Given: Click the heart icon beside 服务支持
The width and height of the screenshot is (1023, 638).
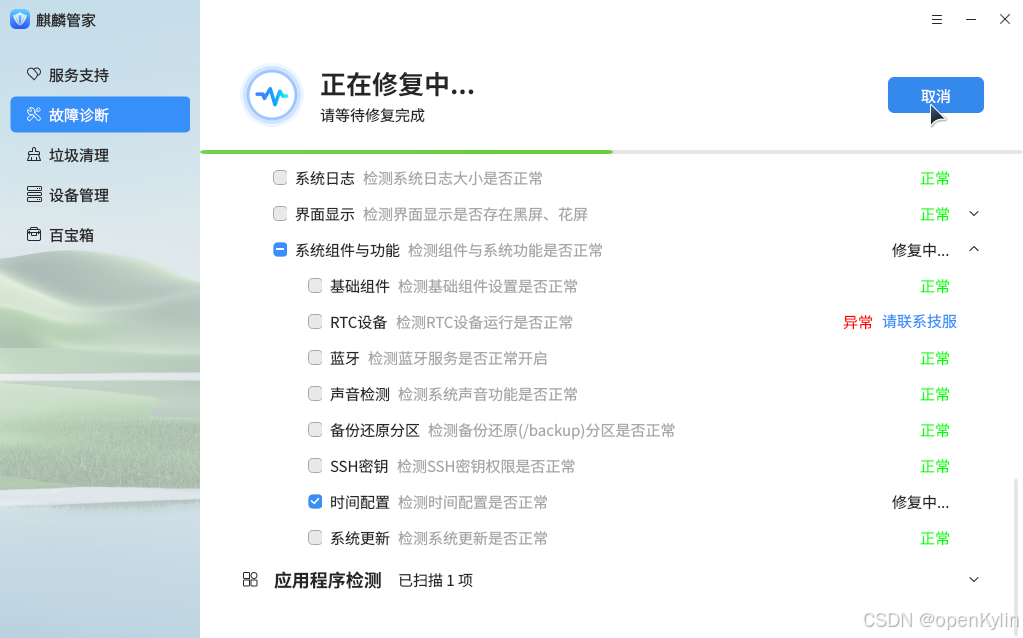Looking at the screenshot, I should tap(34, 74).
